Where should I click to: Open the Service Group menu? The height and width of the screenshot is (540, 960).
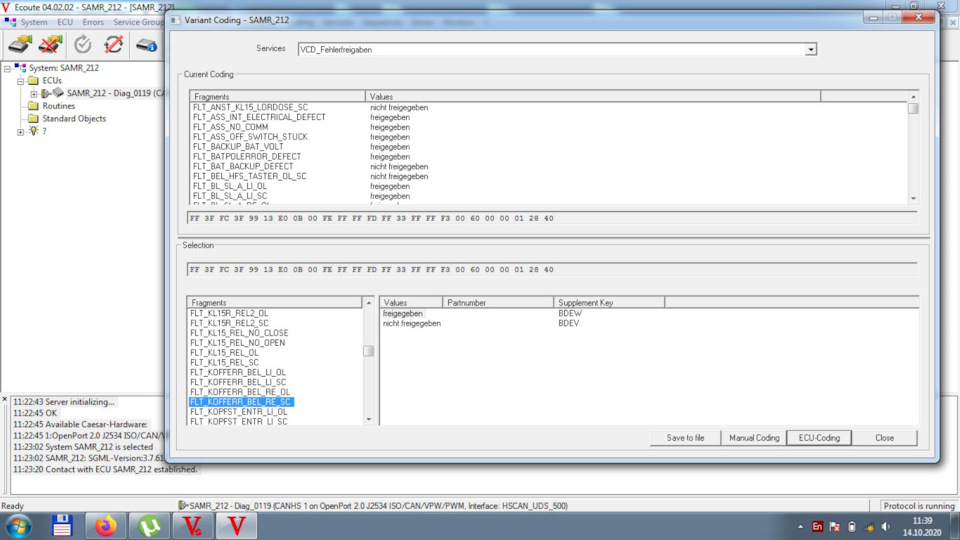(138, 22)
